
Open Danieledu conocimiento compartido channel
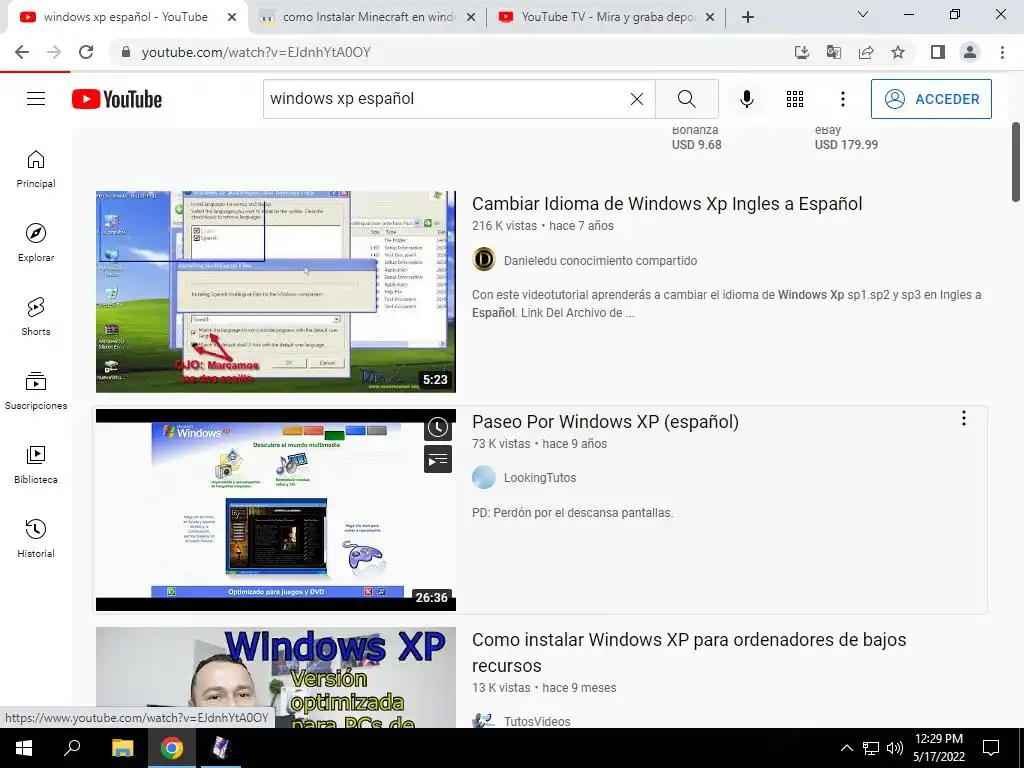pos(600,261)
